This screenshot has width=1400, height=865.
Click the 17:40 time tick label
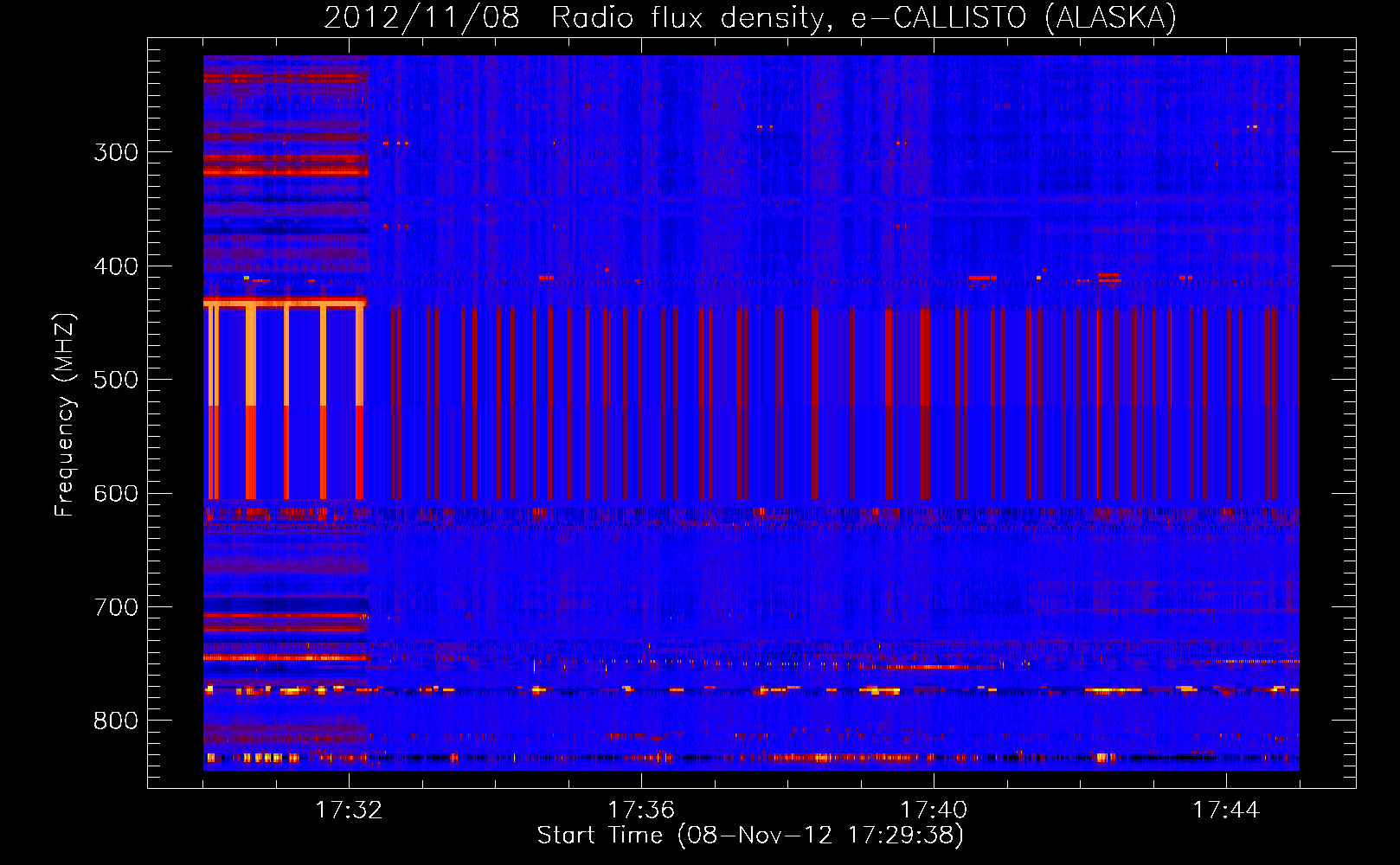coord(934,811)
